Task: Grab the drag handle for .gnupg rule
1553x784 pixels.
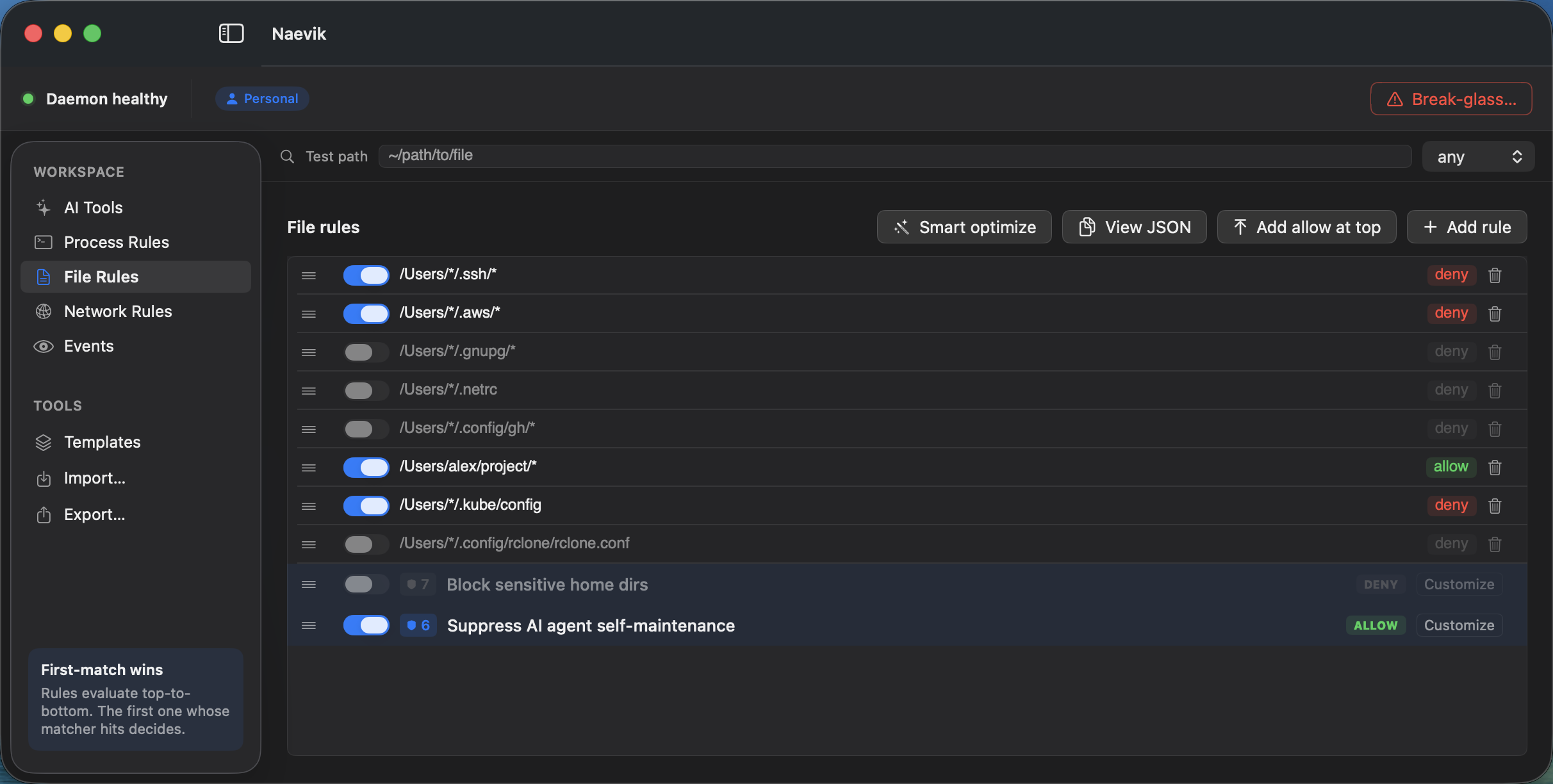Action: [309, 352]
